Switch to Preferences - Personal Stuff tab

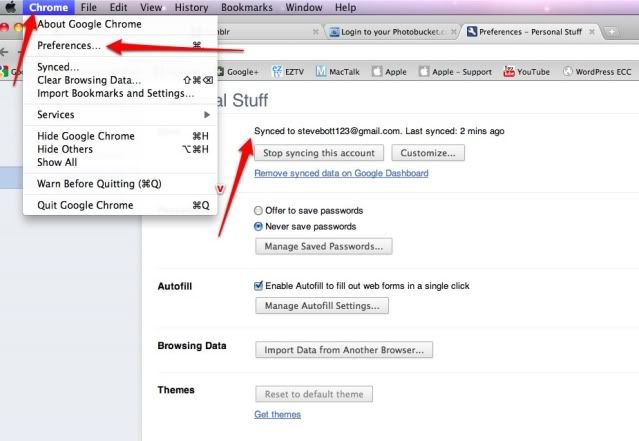532,32
